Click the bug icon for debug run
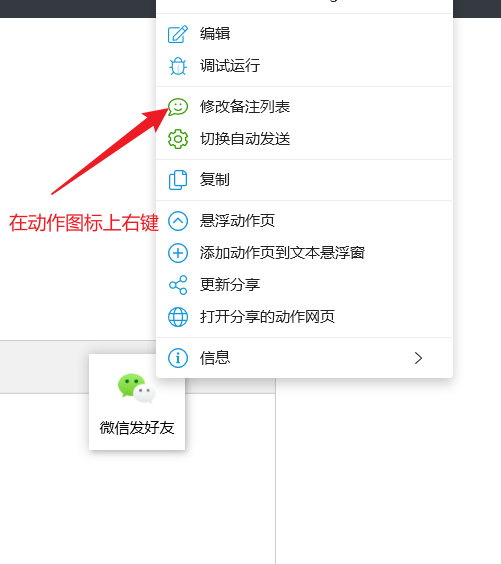Image resolution: width=501 pixels, height=564 pixels. [x=178, y=66]
